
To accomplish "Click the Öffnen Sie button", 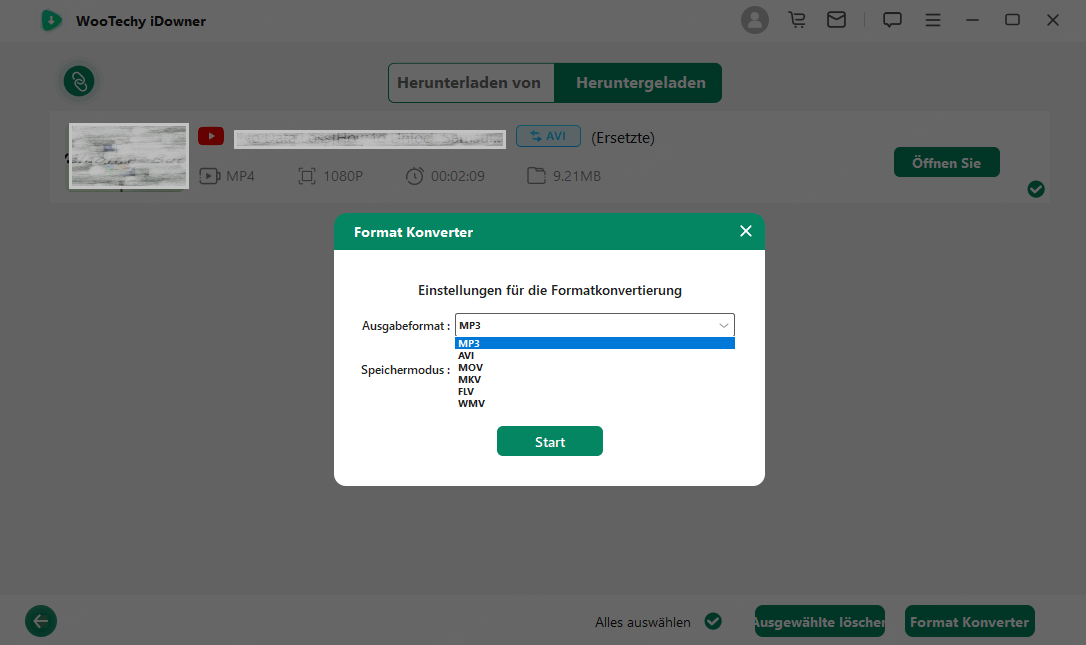I will (946, 163).
